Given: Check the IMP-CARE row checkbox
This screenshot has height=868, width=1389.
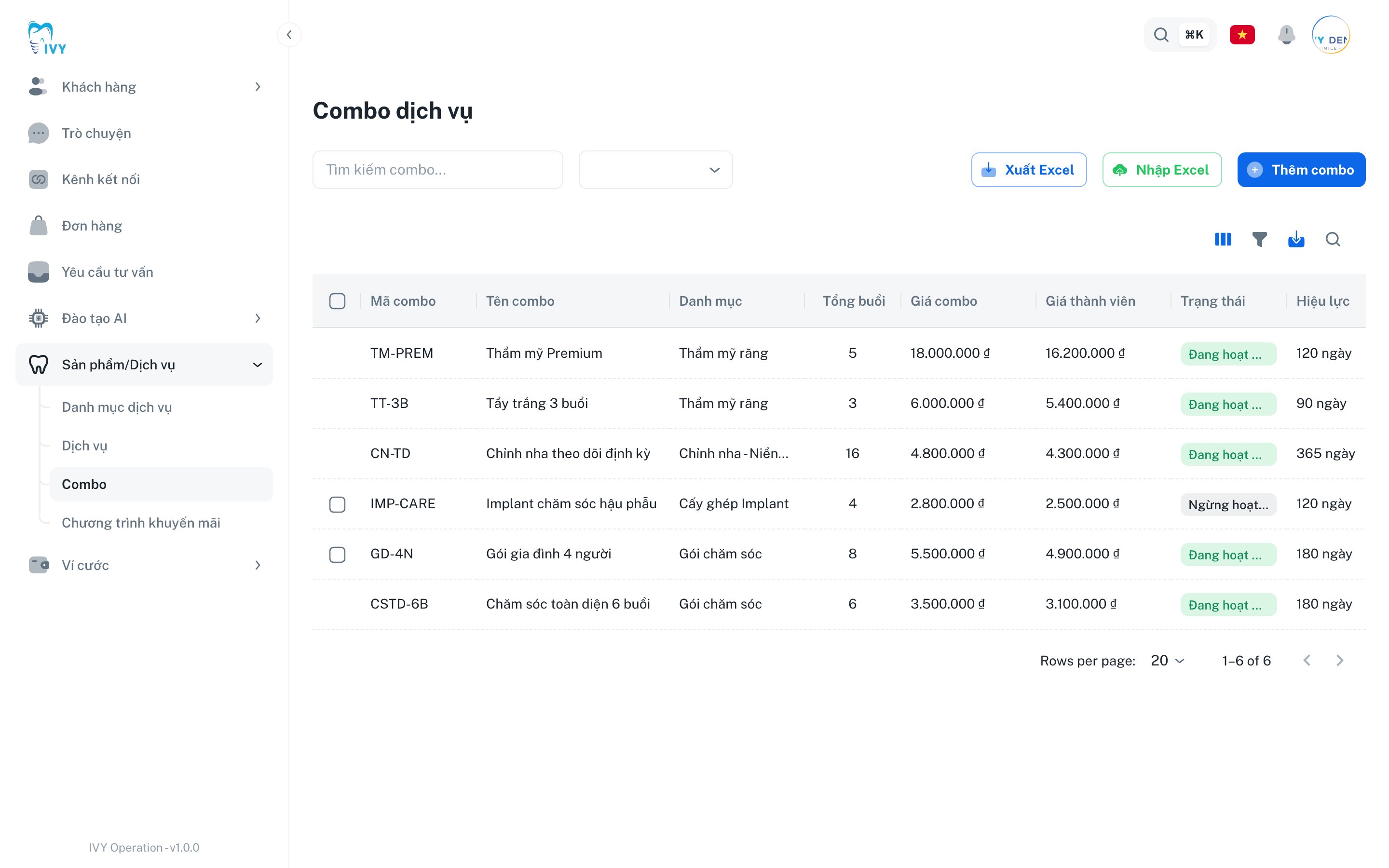Looking at the screenshot, I should (338, 504).
